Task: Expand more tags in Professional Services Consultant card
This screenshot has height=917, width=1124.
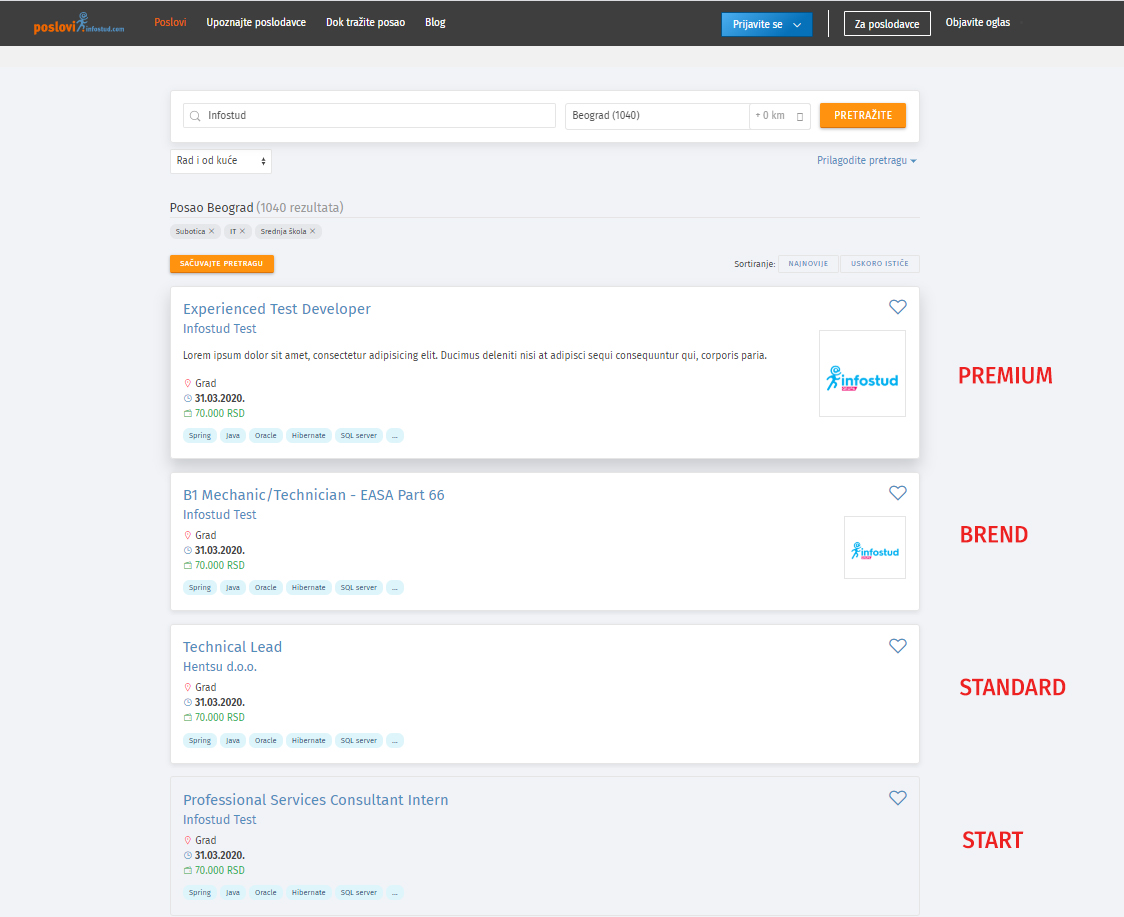Action: point(394,893)
